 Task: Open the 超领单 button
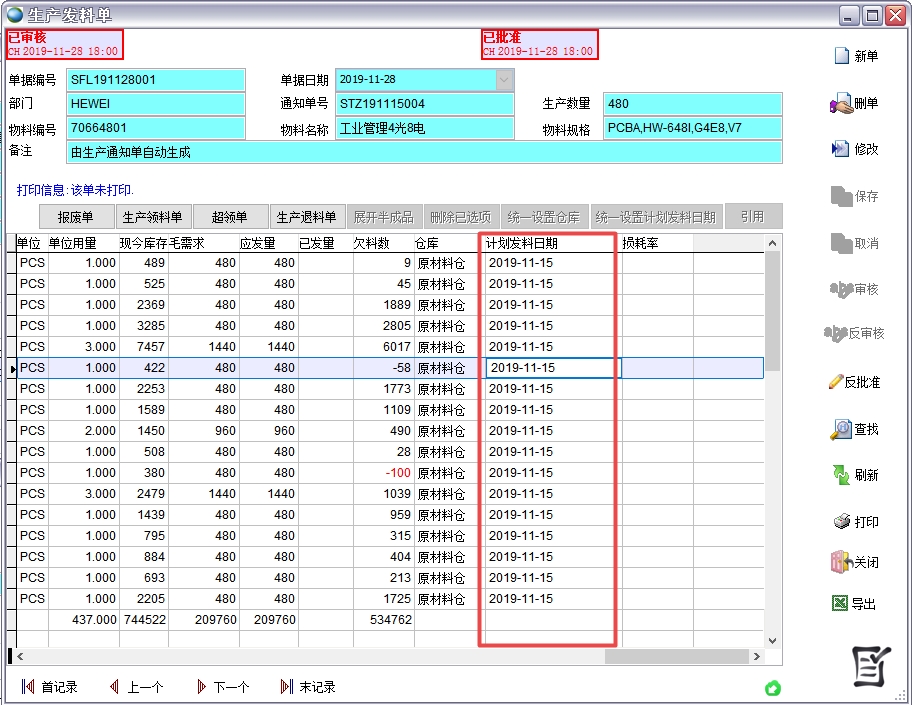(229, 217)
